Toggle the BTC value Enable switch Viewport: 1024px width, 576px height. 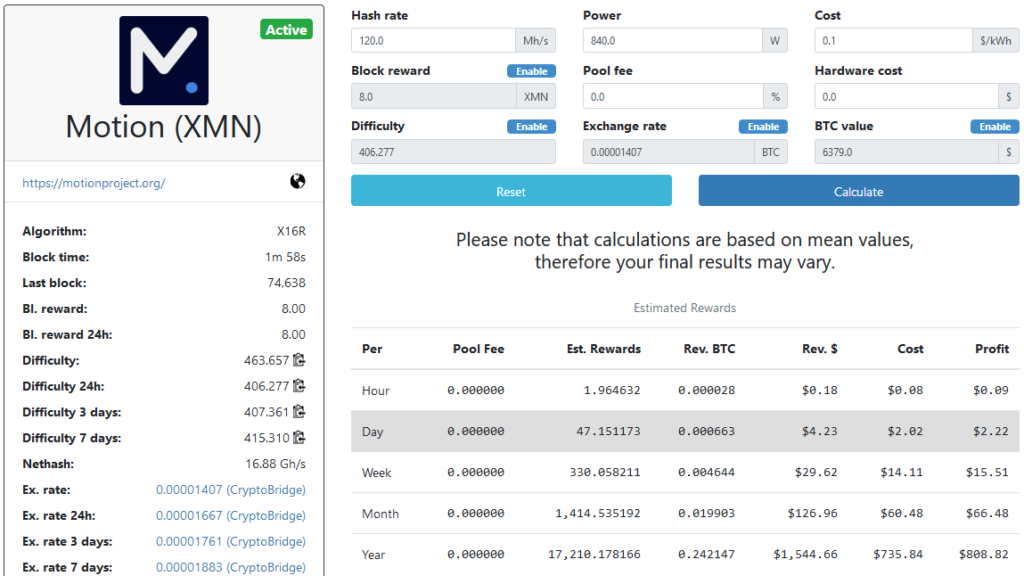(x=994, y=126)
